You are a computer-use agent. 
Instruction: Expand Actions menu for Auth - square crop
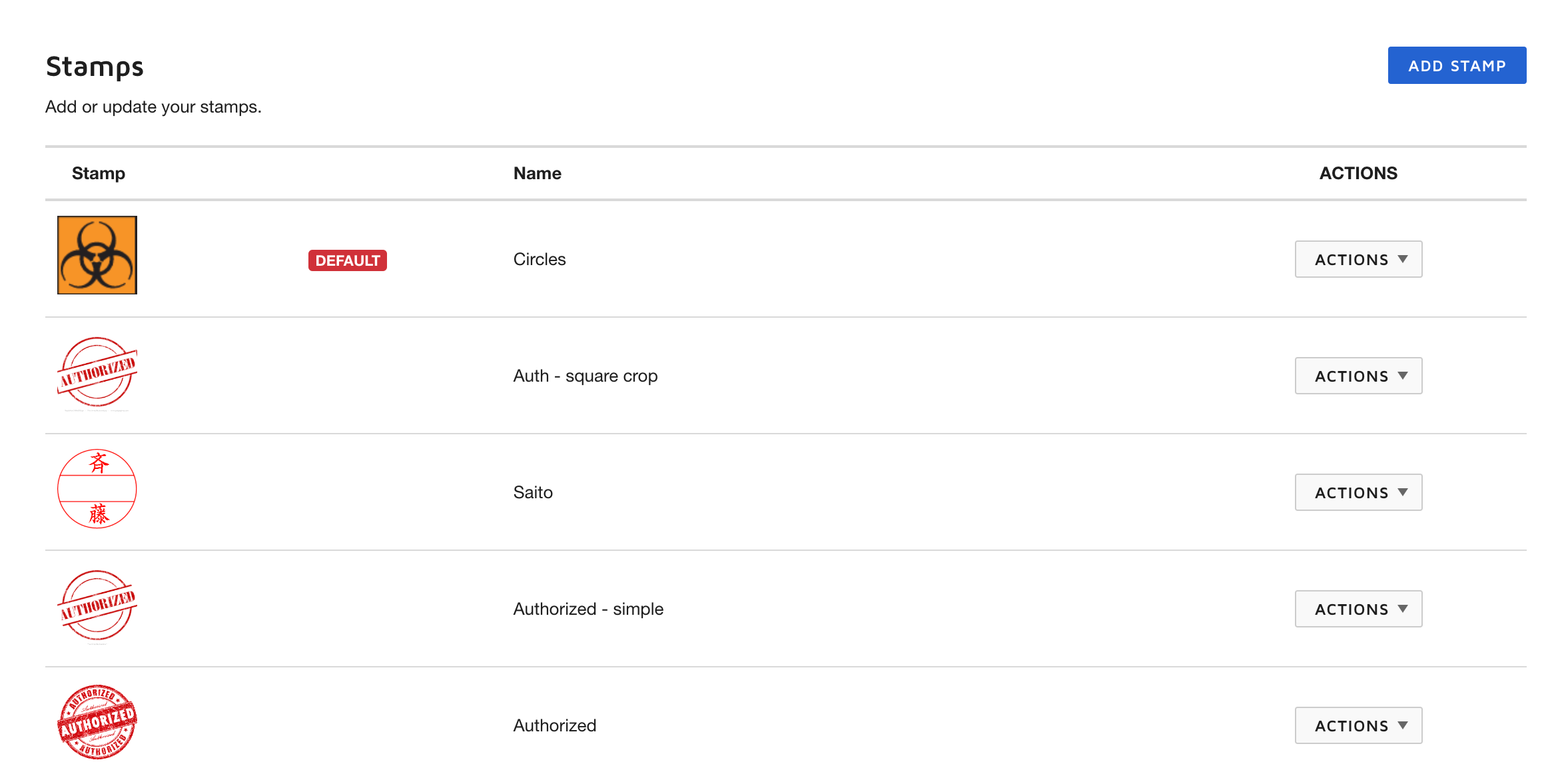click(x=1358, y=376)
